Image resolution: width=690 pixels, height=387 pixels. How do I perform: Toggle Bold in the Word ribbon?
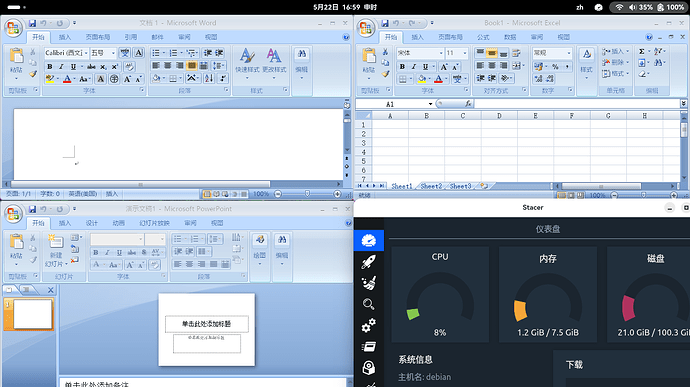[50, 66]
